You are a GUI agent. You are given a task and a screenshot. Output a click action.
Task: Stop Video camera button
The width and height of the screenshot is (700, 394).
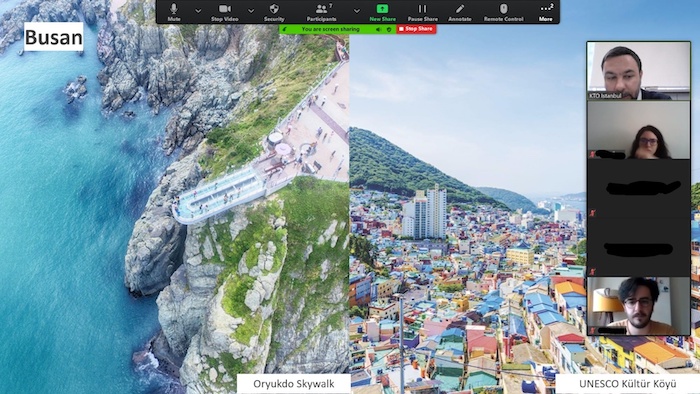coord(224,12)
